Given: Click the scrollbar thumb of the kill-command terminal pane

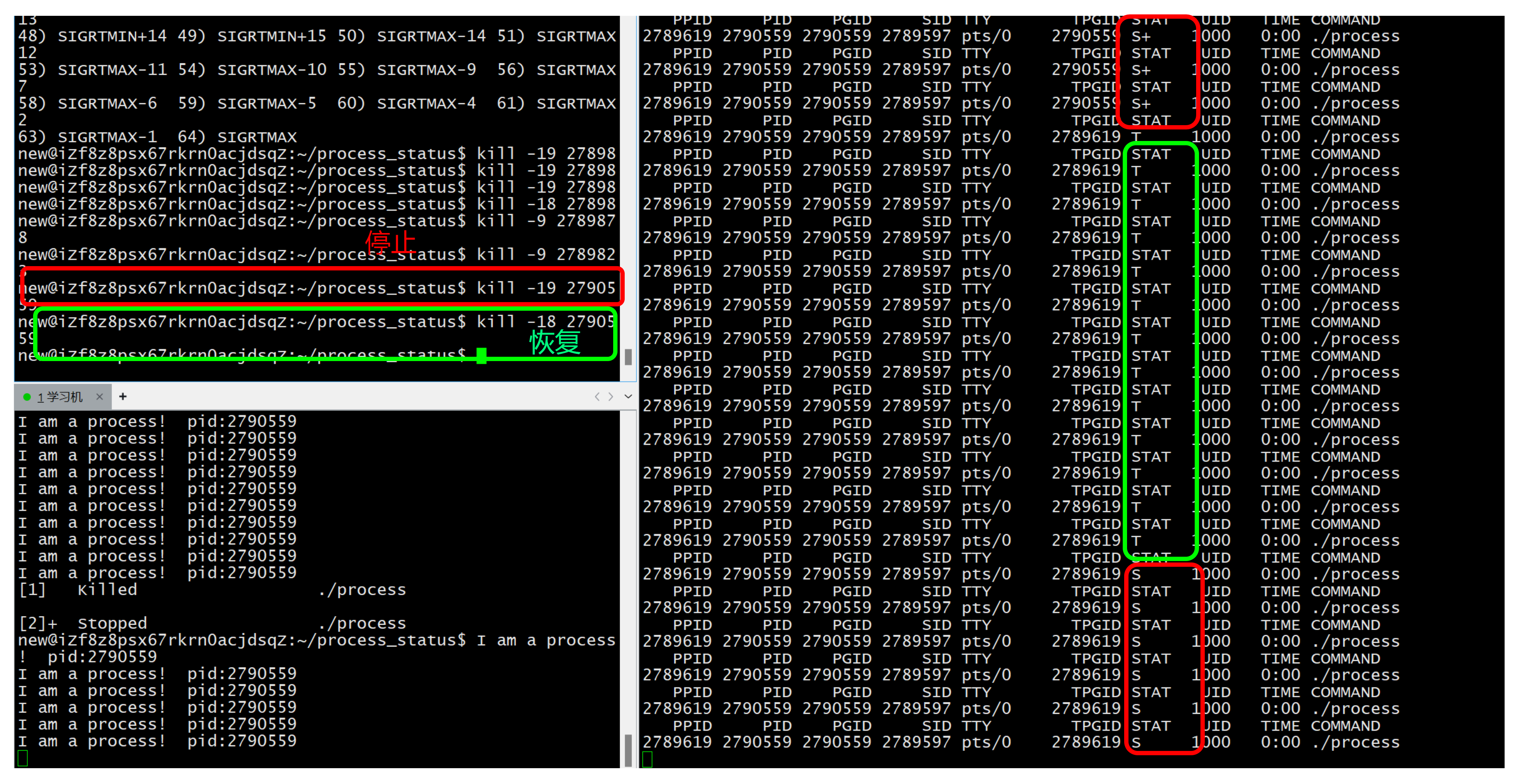Looking at the screenshot, I should tap(628, 356).
